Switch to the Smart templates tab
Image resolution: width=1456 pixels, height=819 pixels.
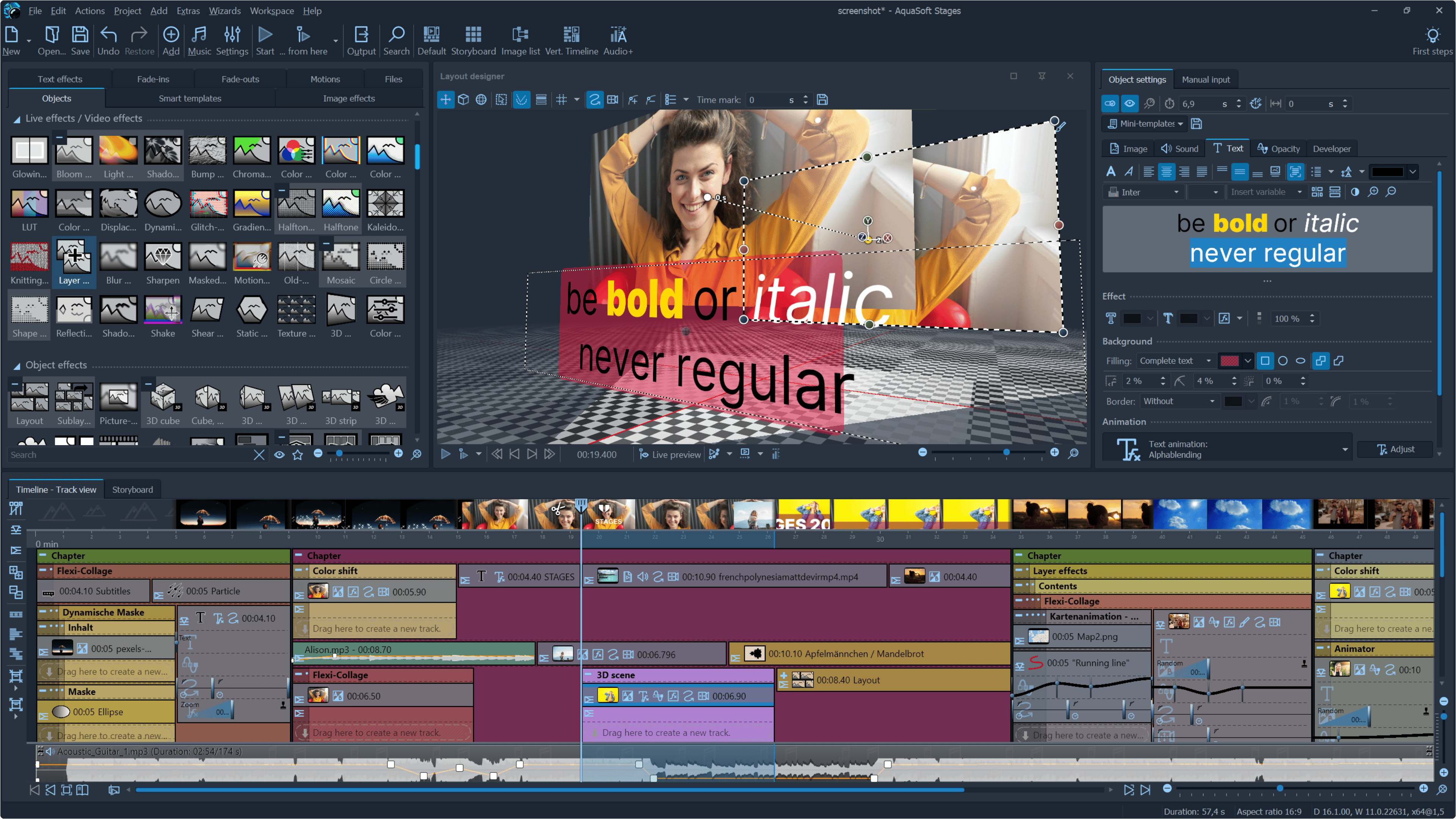[190, 98]
